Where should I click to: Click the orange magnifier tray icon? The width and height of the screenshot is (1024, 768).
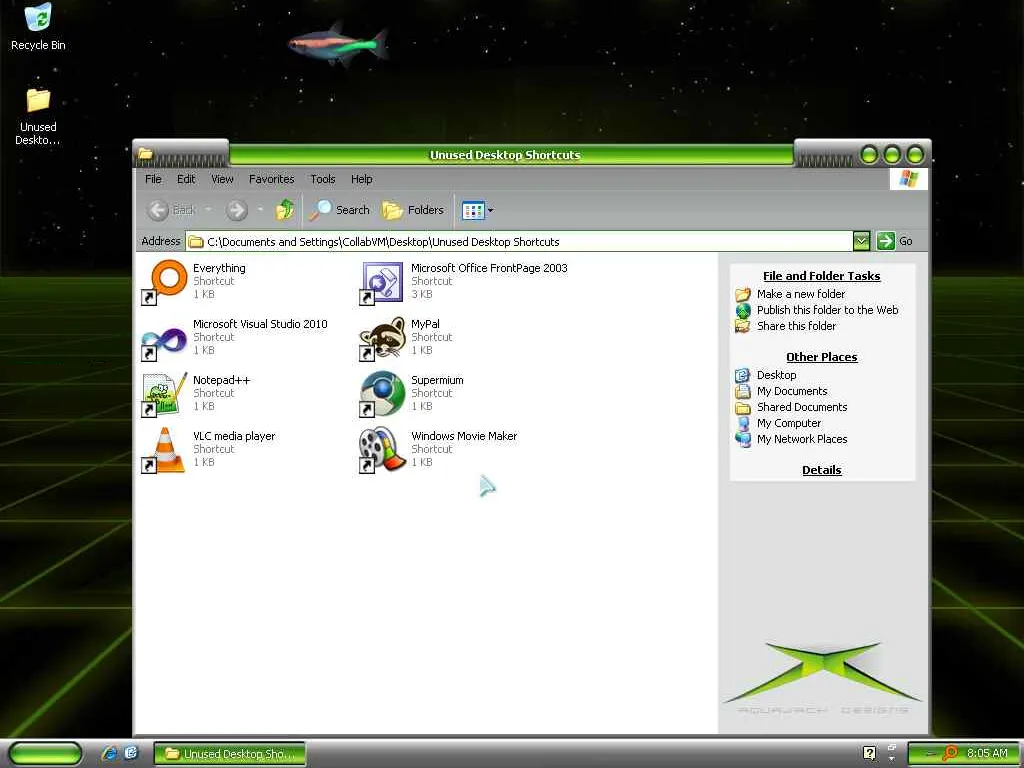(x=949, y=753)
